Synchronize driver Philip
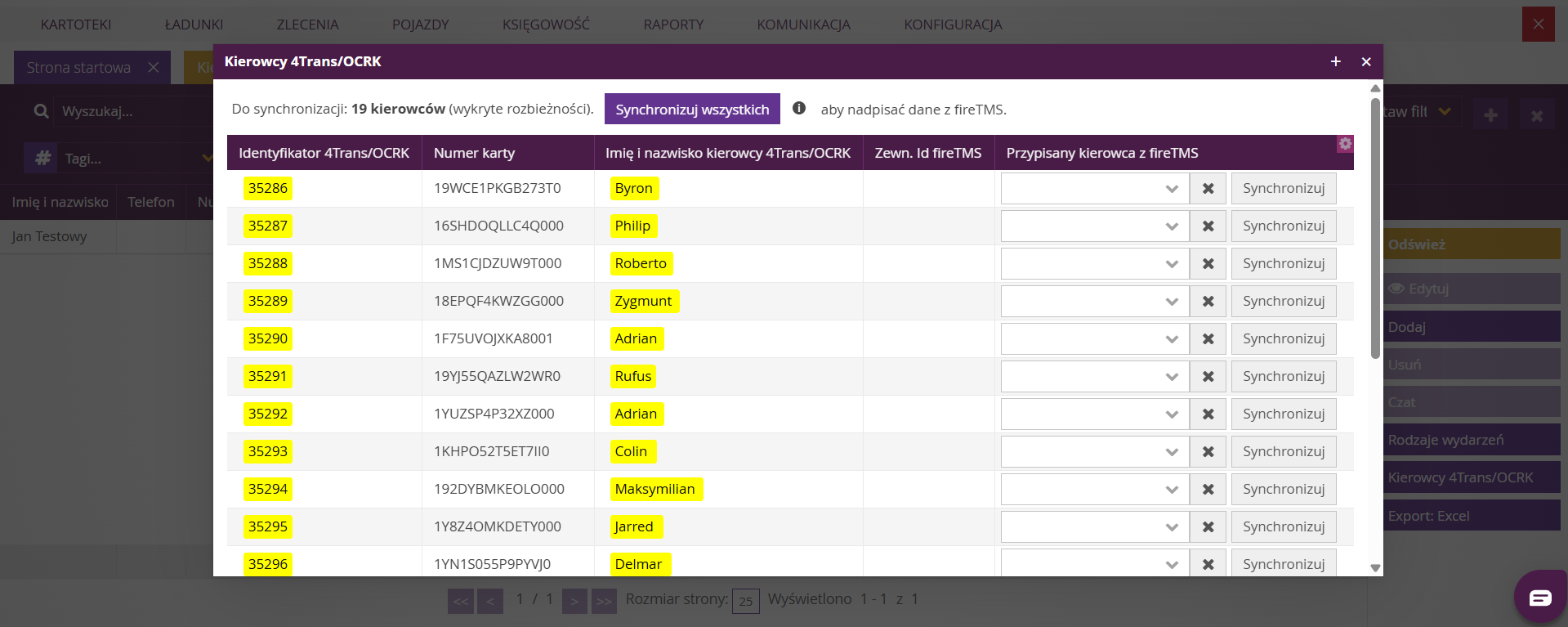The image size is (1568, 627). 1284,226
